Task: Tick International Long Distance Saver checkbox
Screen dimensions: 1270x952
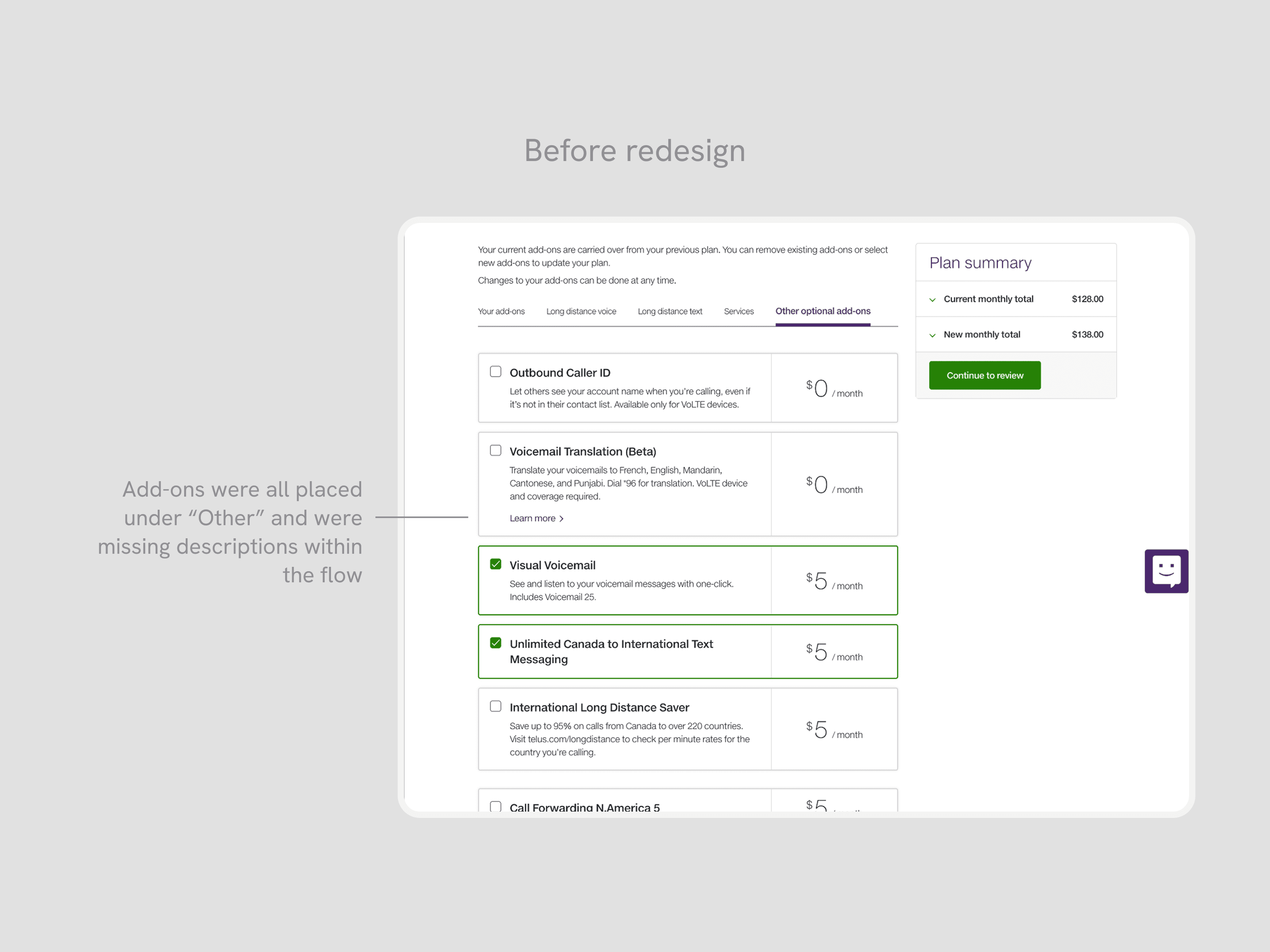Action: (495, 706)
